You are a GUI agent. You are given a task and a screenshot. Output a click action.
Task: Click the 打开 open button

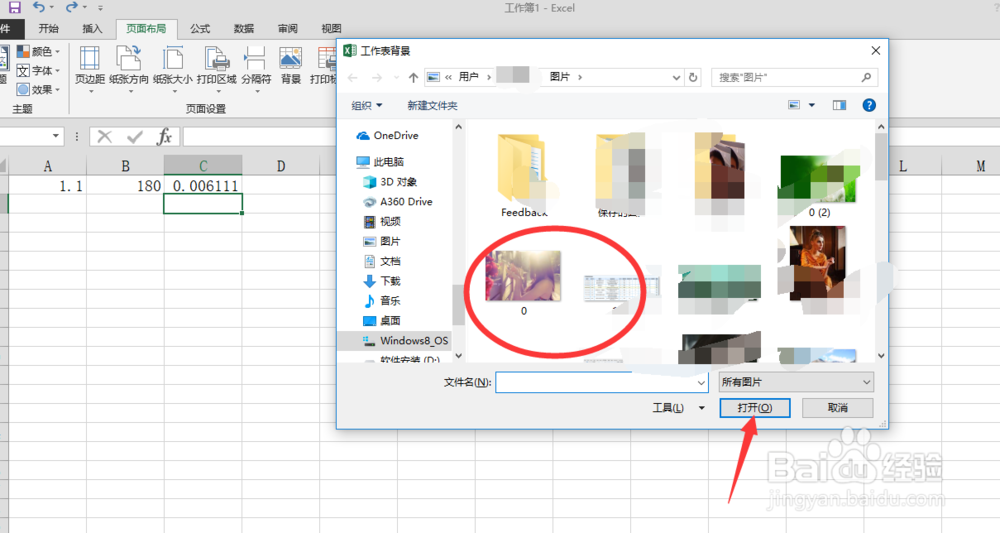754,408
